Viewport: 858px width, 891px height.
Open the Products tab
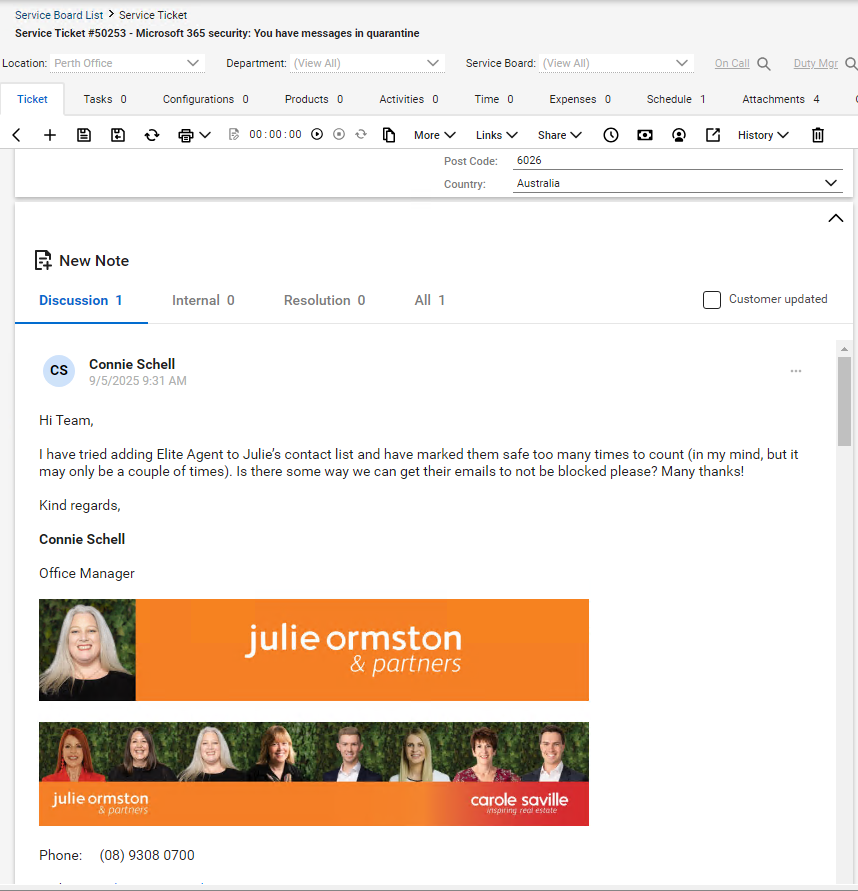click(x=314, y=99)
